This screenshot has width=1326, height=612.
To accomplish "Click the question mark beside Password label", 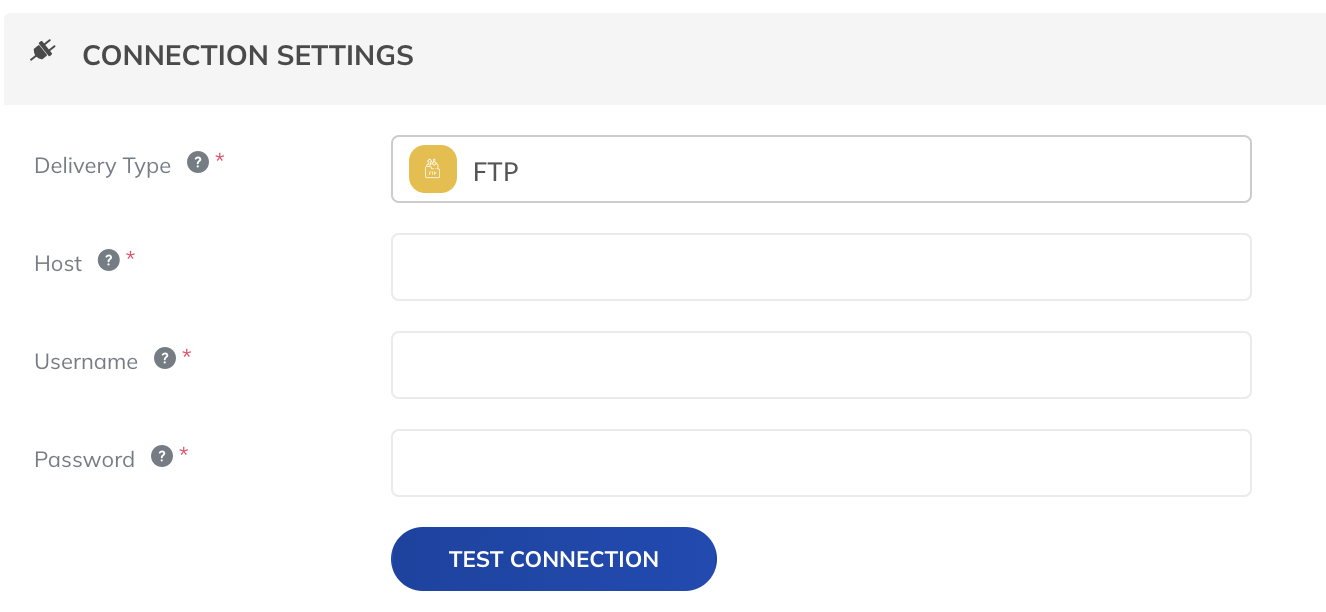I will point(161,454).
